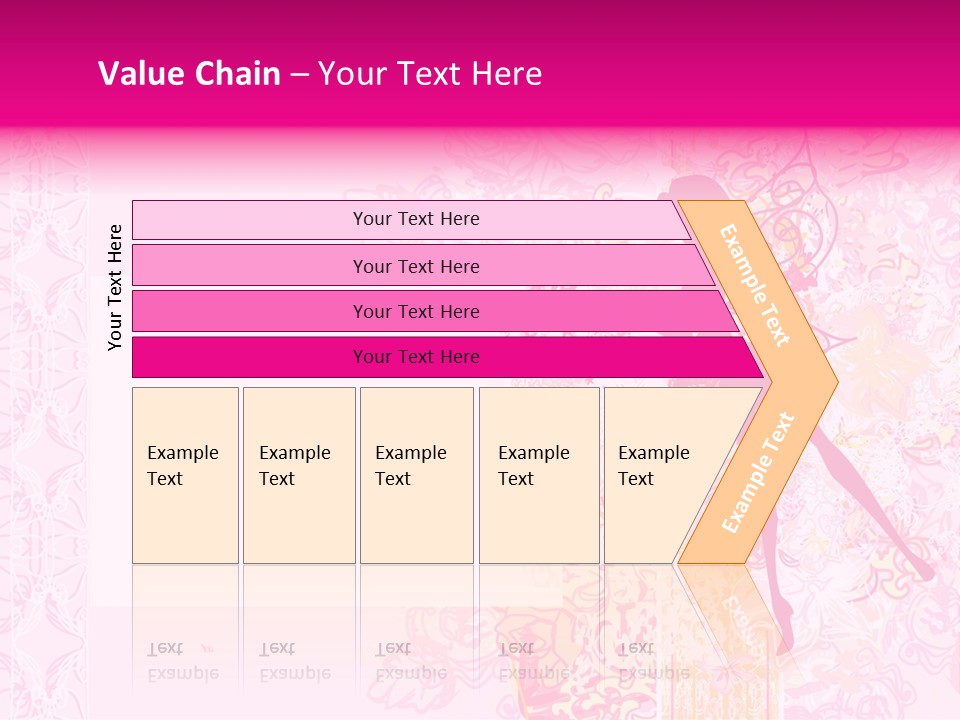Select the fourth "Example Text" box from left

[x=538, y=474]
